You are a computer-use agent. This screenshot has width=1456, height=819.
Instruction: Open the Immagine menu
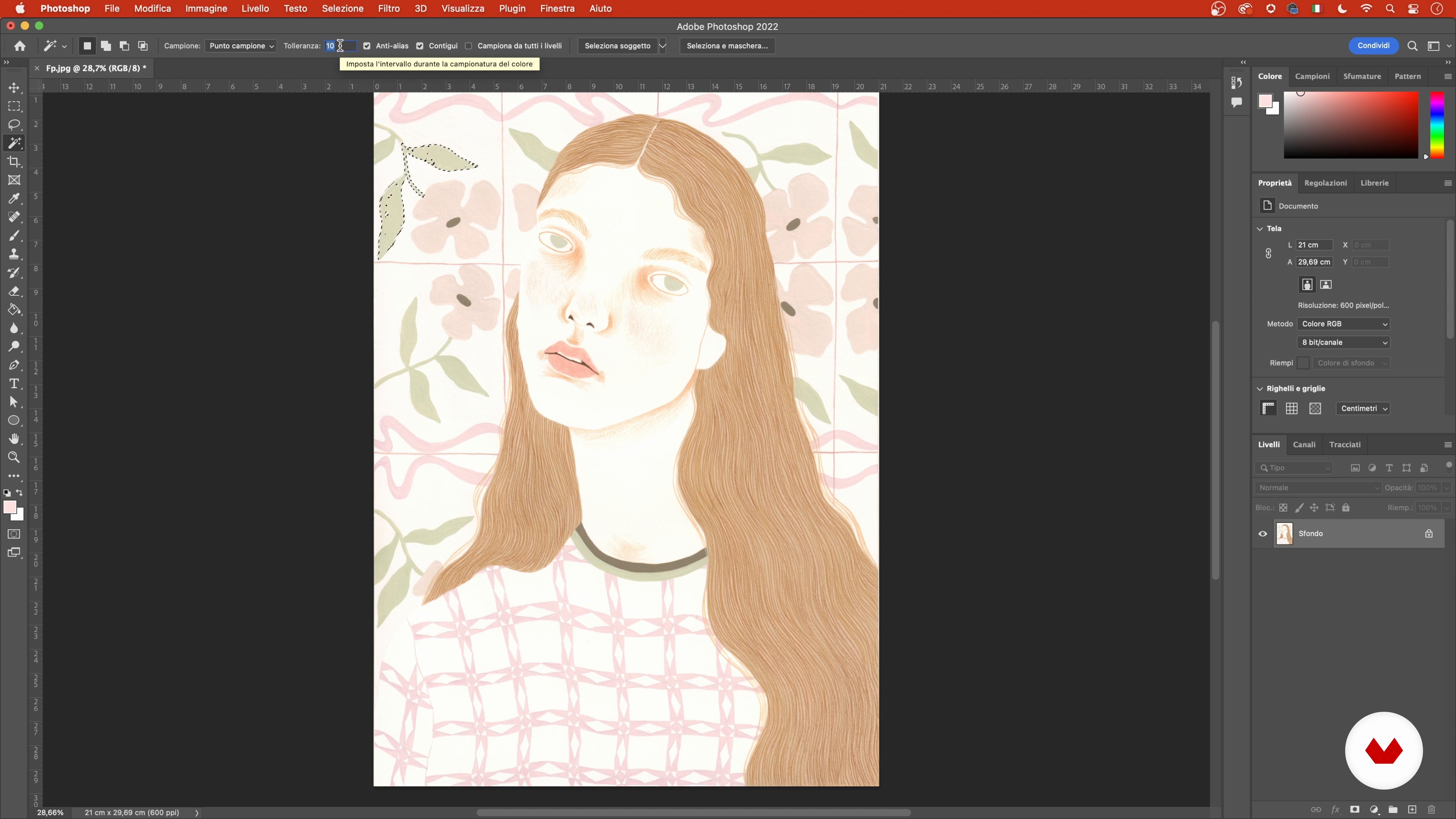point(206,8)
